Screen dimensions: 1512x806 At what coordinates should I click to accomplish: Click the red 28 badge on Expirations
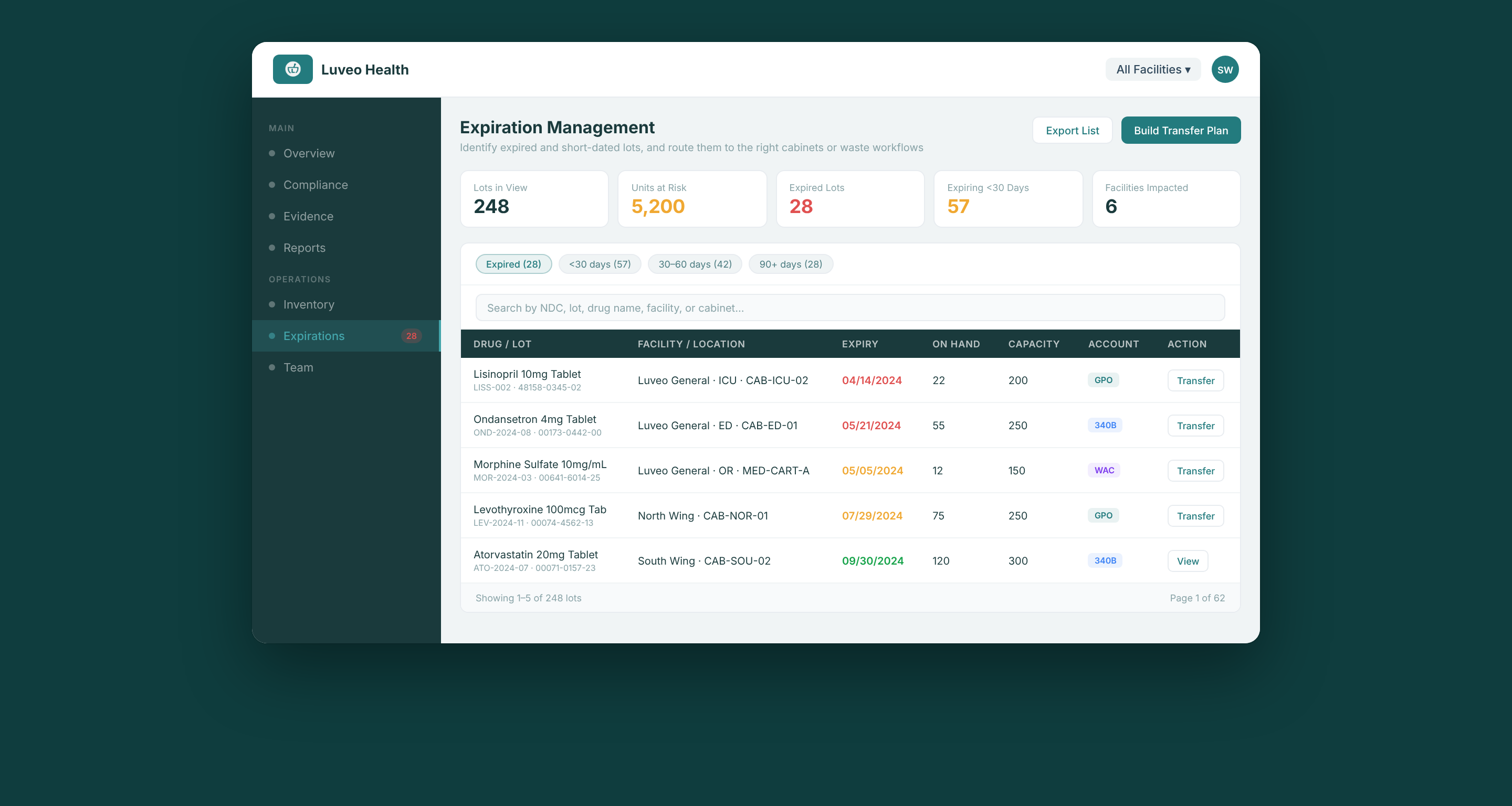pos(412,336)
